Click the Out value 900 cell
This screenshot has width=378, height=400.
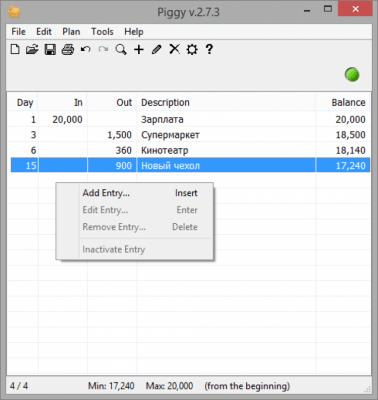click(112, 166)
